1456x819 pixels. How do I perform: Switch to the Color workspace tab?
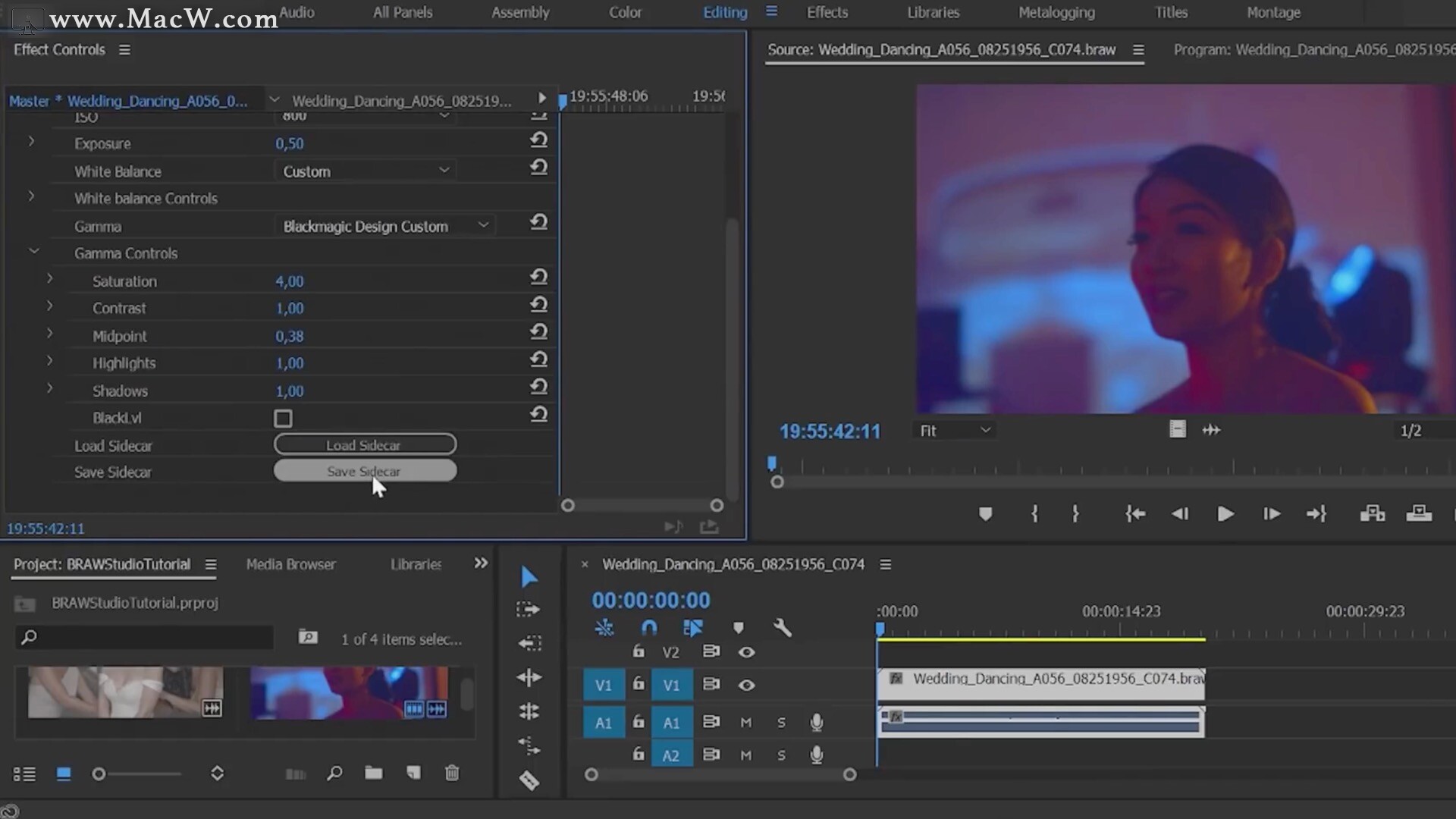(625, 13)
